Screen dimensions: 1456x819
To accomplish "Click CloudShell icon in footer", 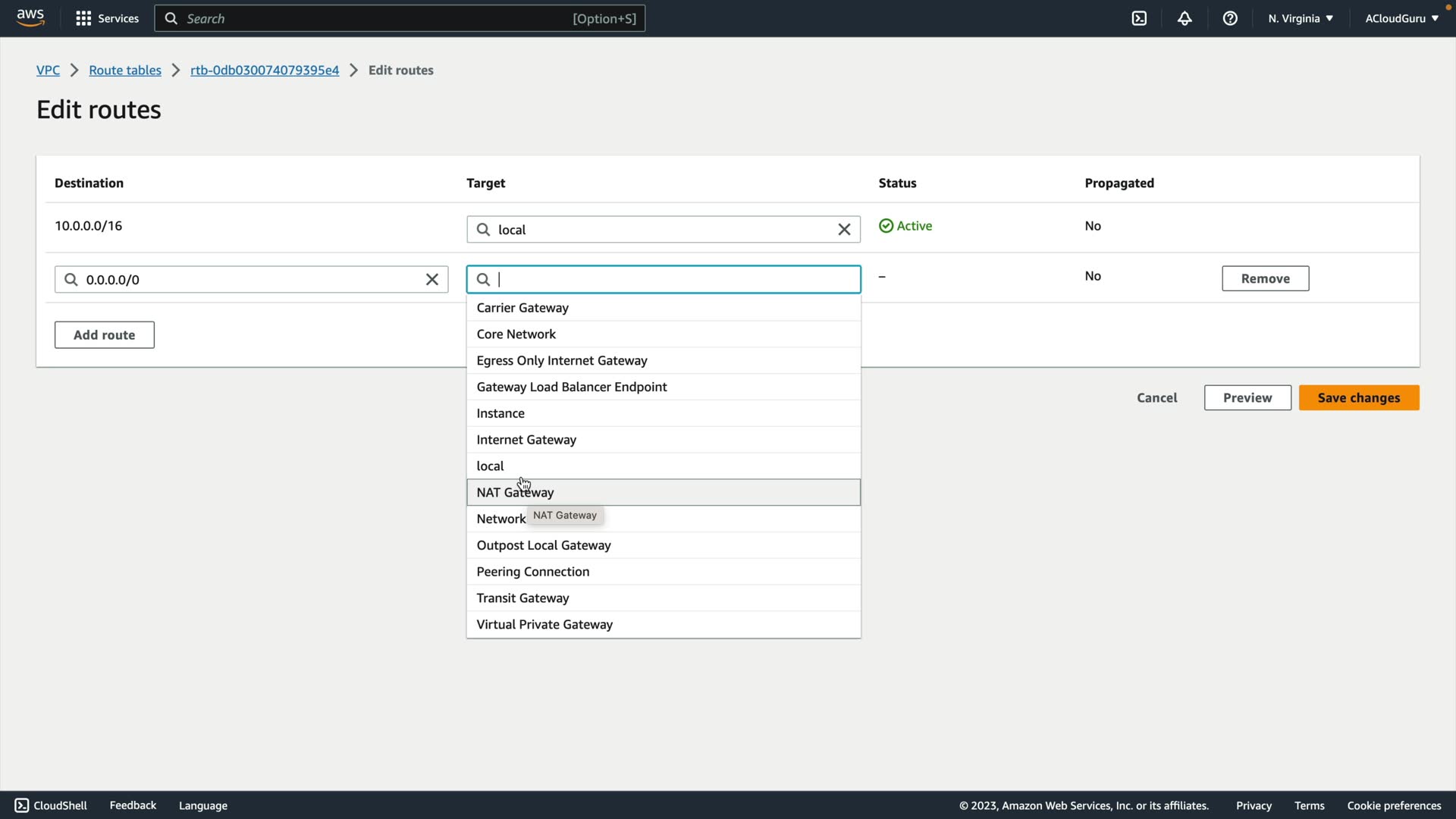I will (x=22, y=805).
